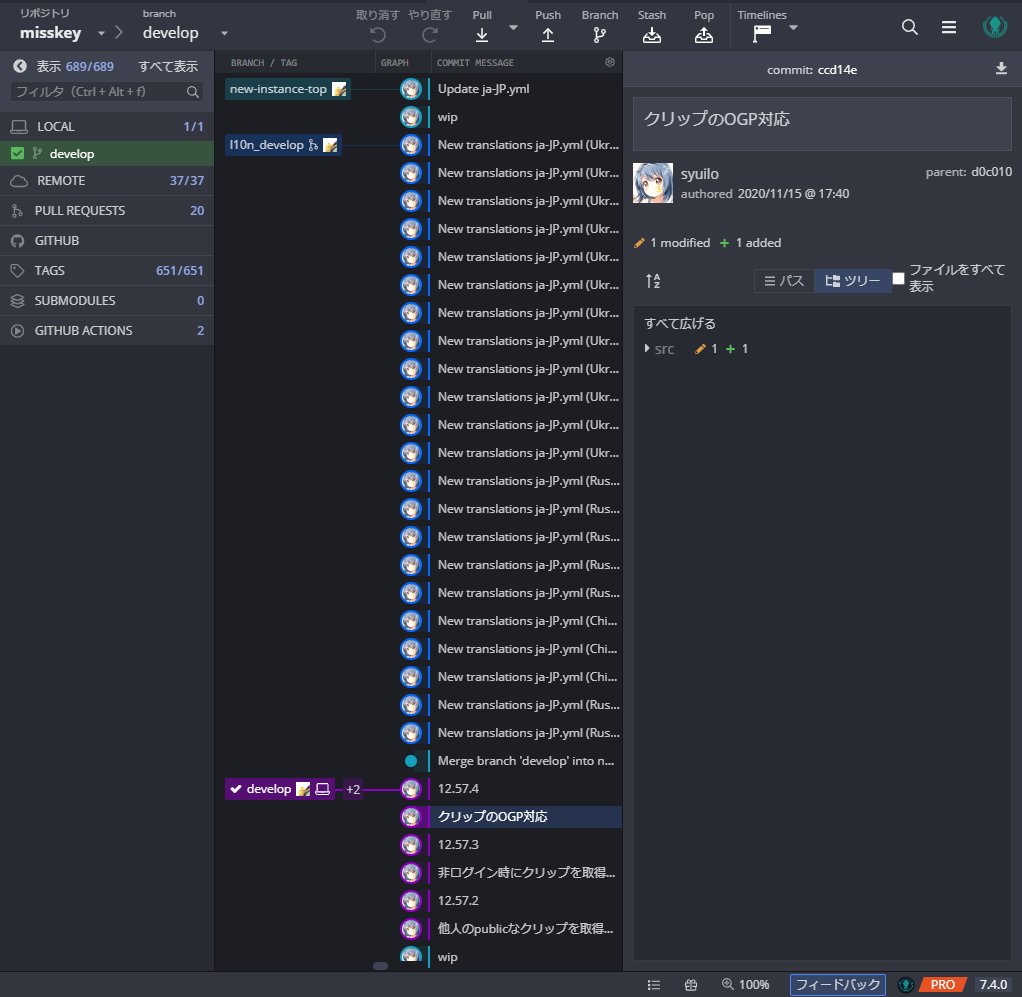Click the syuilo author avatar
The image size is (1022, 997).
tap(653, 183)
